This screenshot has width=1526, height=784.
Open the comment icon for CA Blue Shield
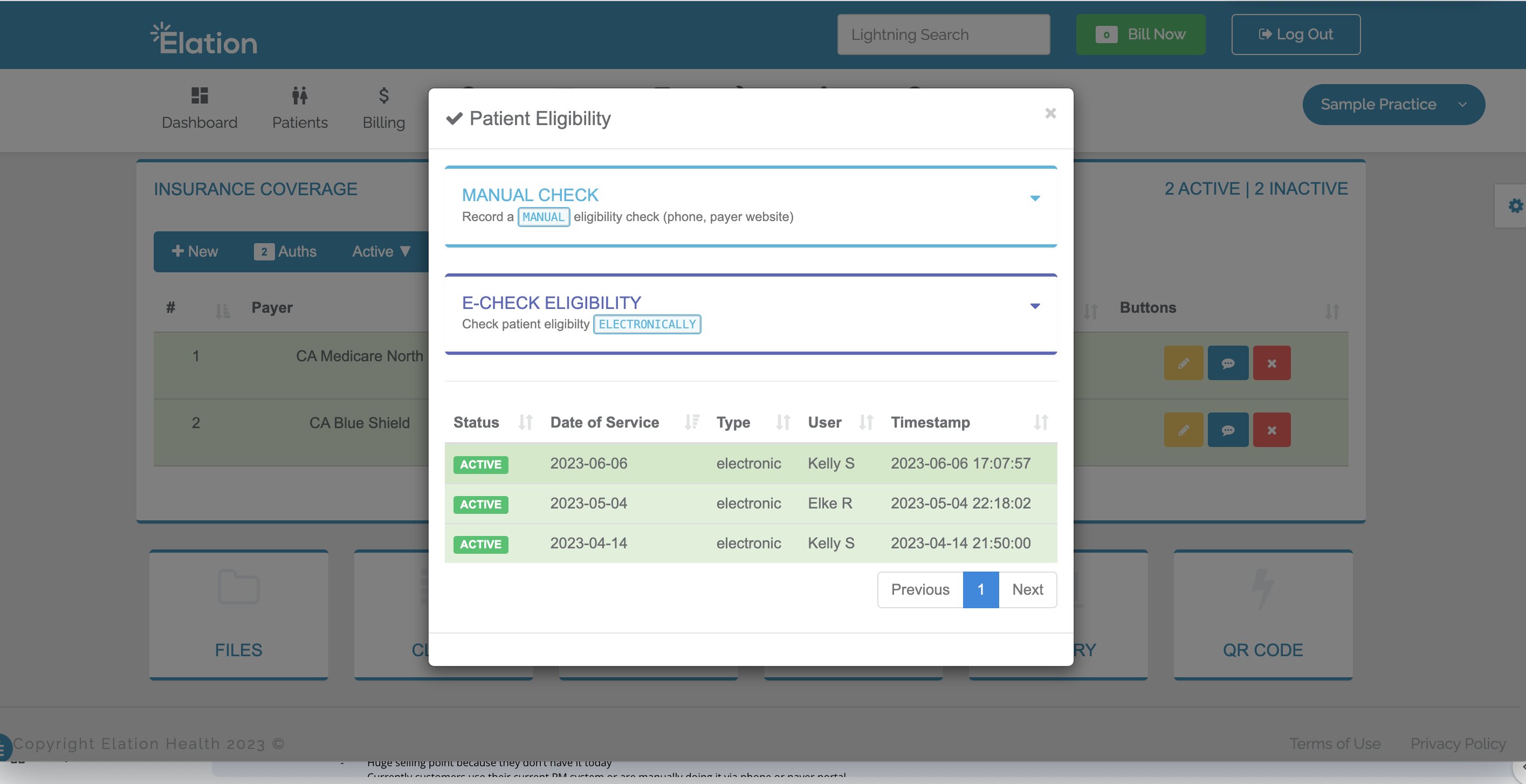[1227, 430]
